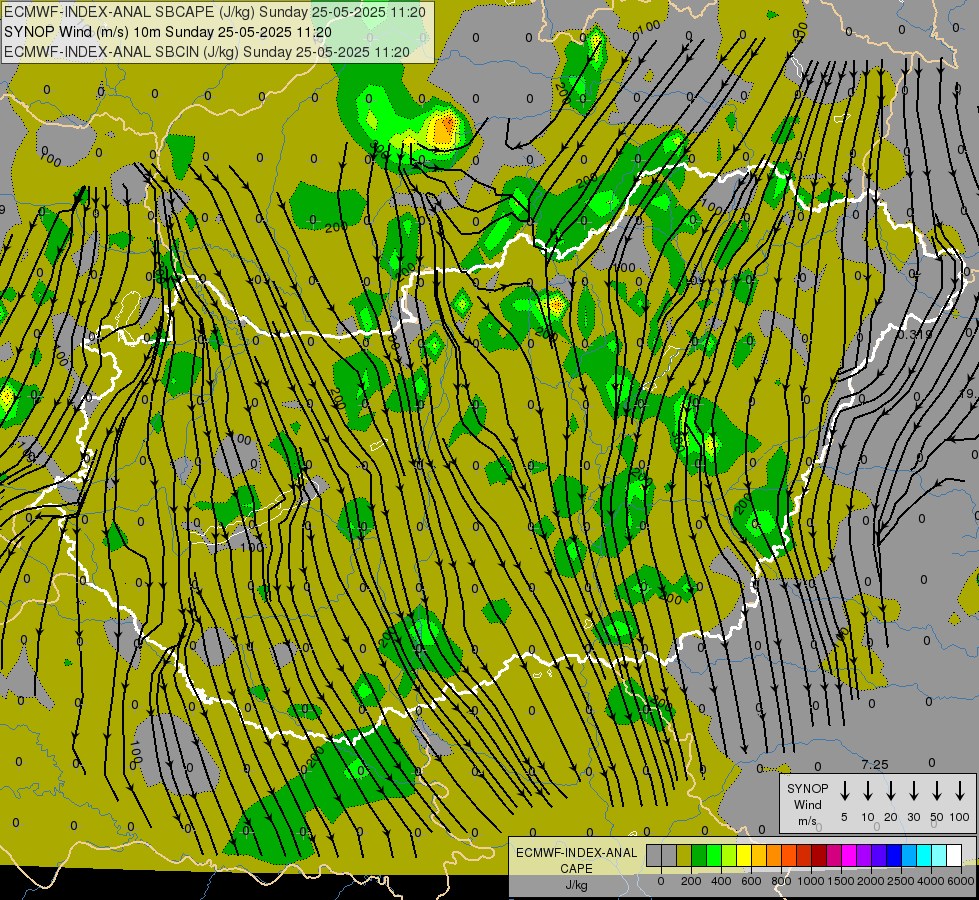Pick the bright green swatch in CAPE legend
Screen dimensions: 979x900
714,855
